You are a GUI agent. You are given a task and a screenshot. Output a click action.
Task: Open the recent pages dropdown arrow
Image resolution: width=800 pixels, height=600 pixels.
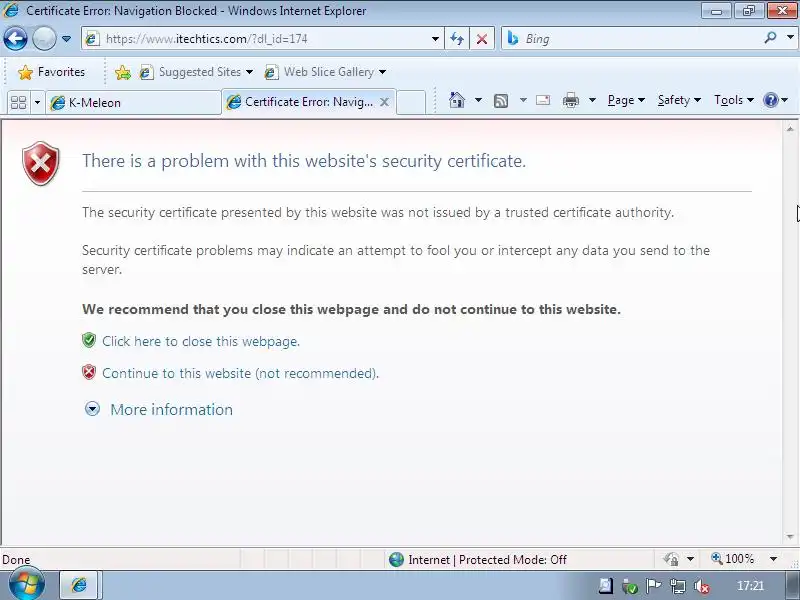tap(66, 39)
